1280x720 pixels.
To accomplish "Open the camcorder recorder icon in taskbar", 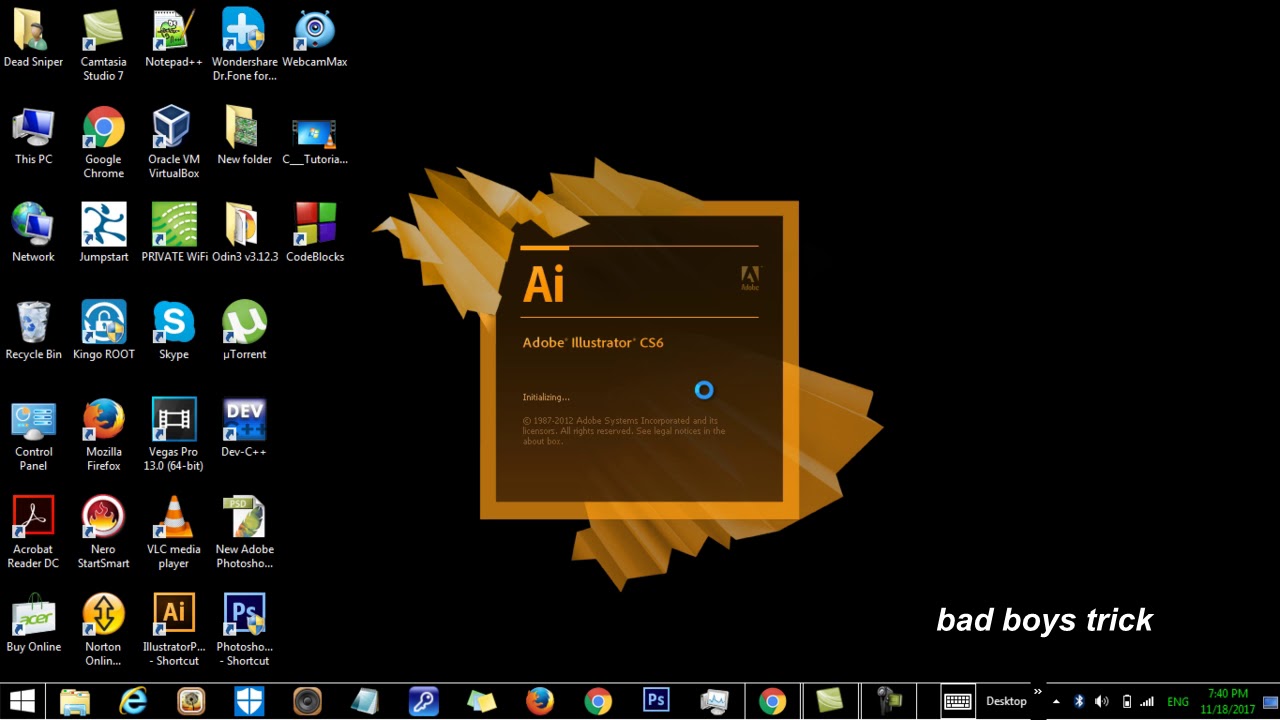I will point(888,701).
